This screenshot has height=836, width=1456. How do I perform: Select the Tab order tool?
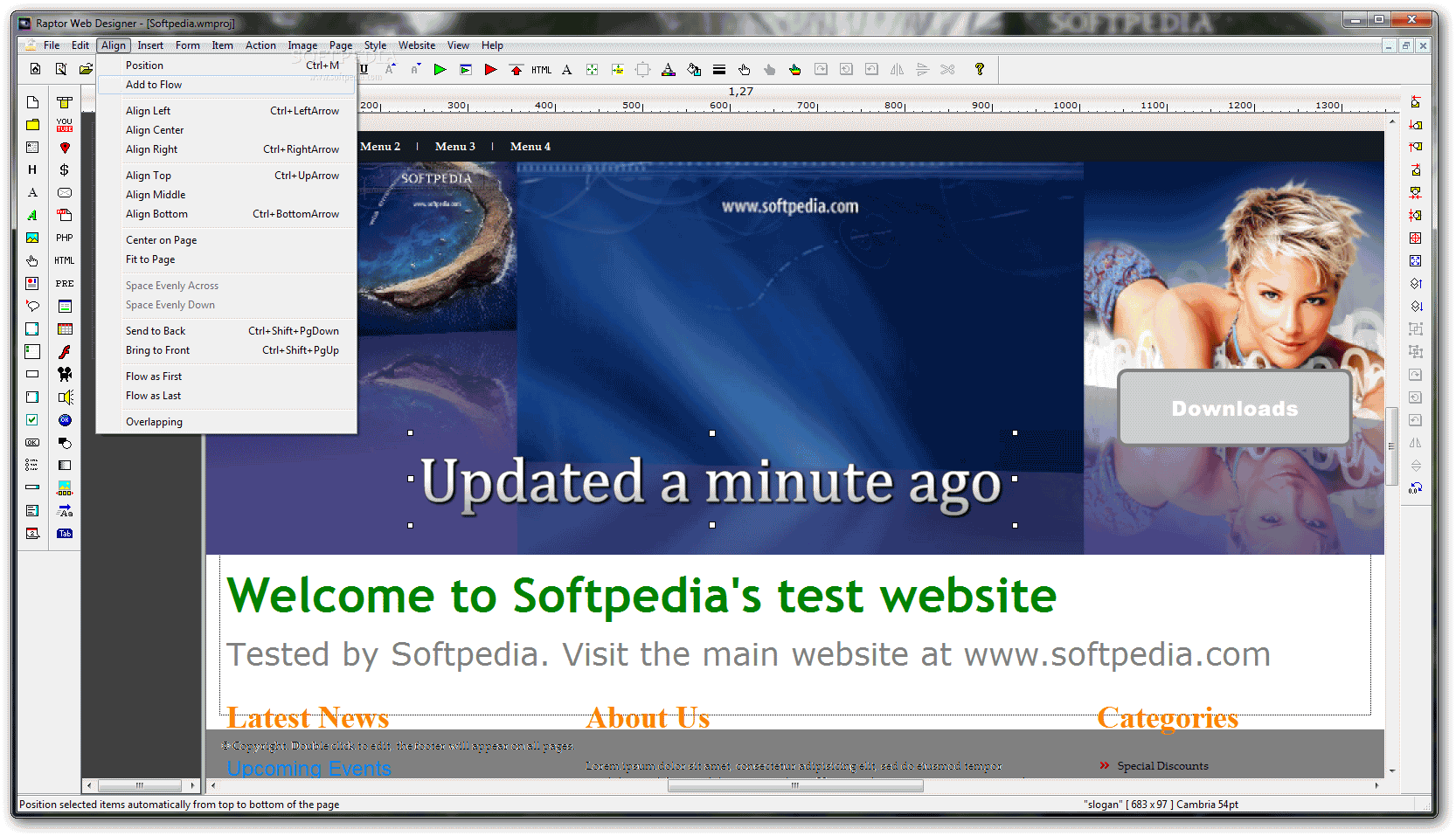65,533
